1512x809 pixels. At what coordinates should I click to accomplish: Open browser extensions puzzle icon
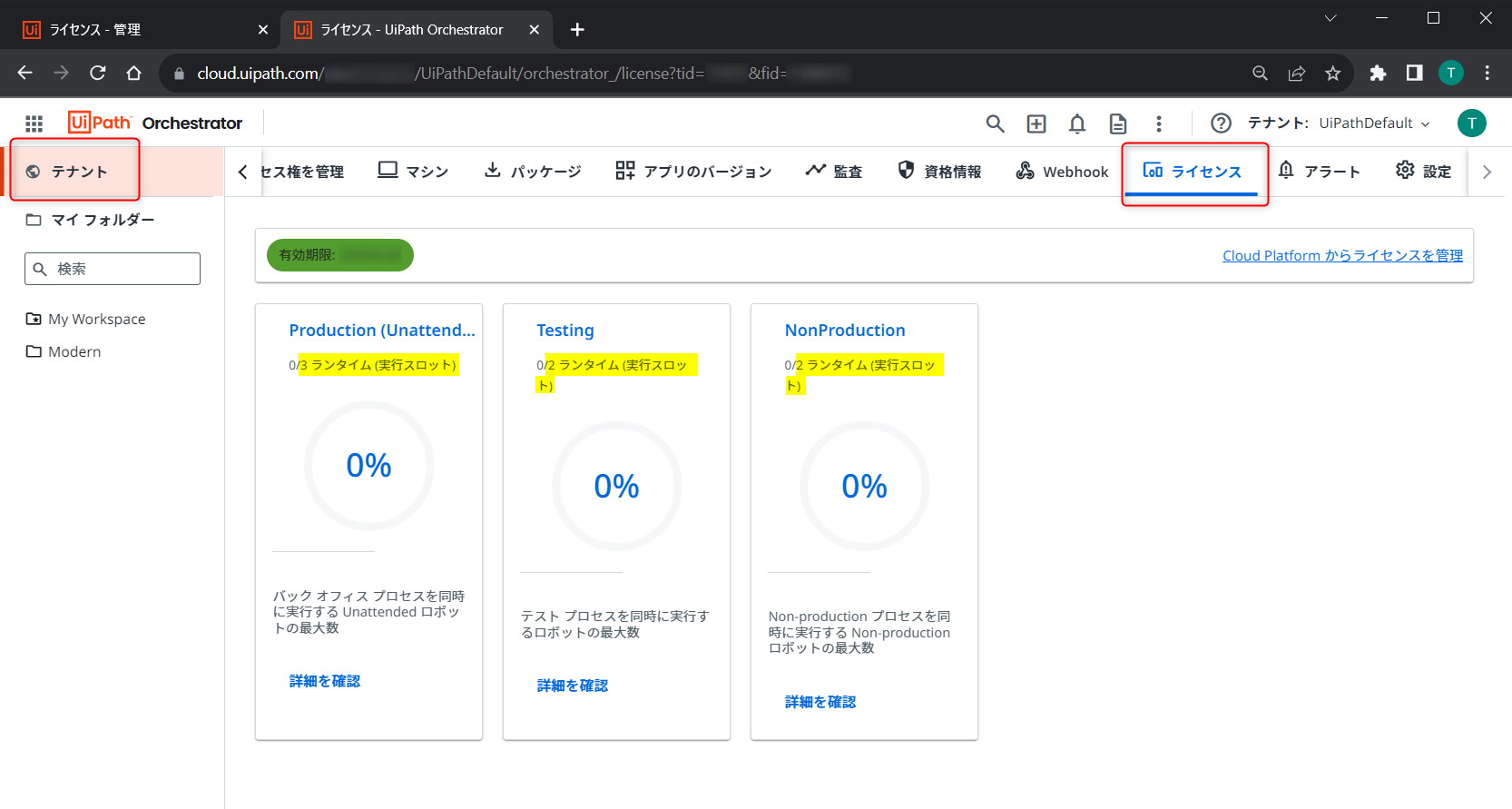click(1378, 74)
